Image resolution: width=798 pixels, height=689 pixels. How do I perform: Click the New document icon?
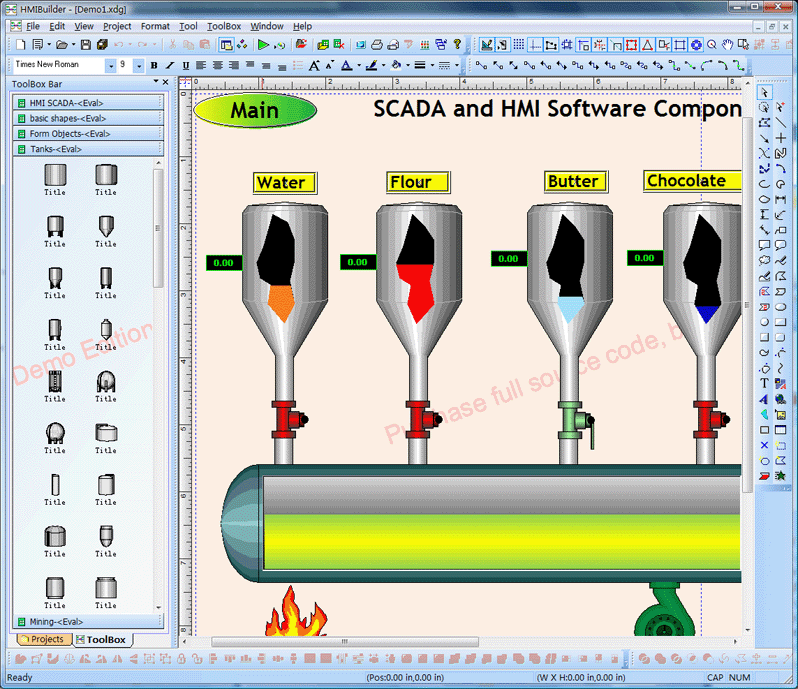pos(22,45)
